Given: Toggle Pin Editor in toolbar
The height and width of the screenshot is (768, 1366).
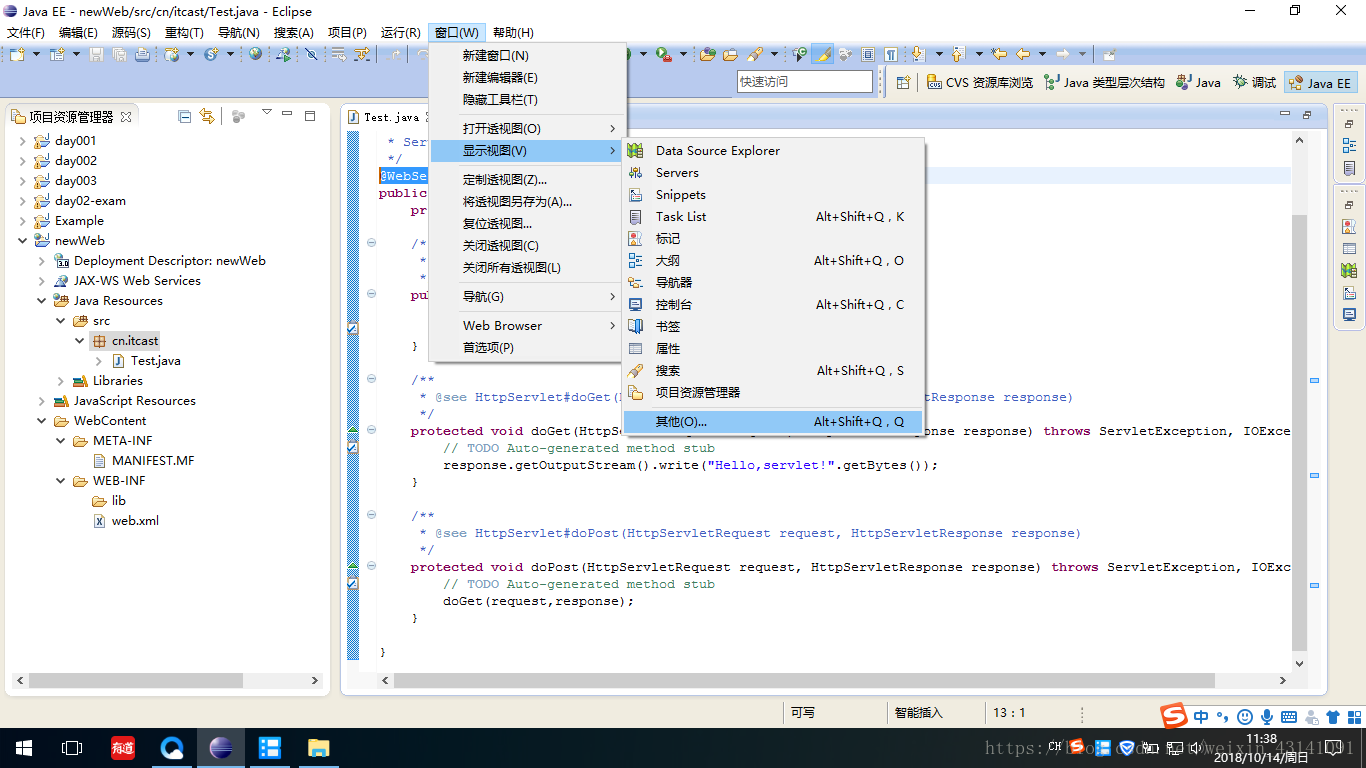Looking at the screenshot, I should [1108, 54].
